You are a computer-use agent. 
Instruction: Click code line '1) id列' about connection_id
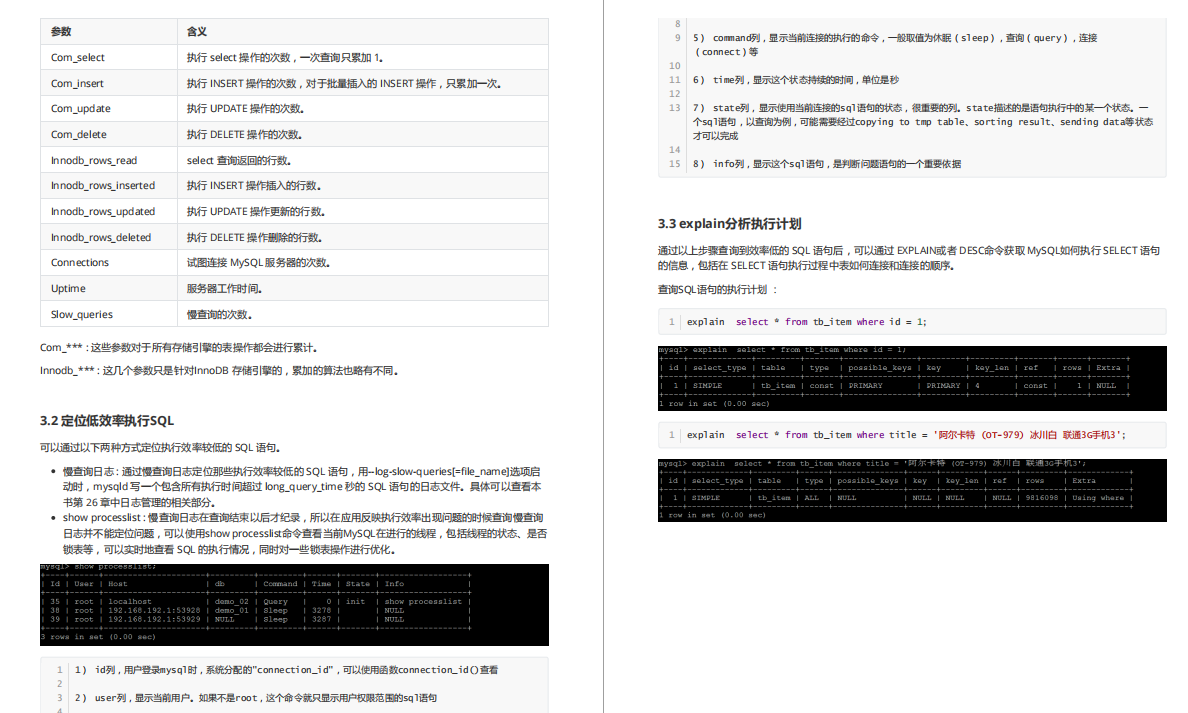286,669
